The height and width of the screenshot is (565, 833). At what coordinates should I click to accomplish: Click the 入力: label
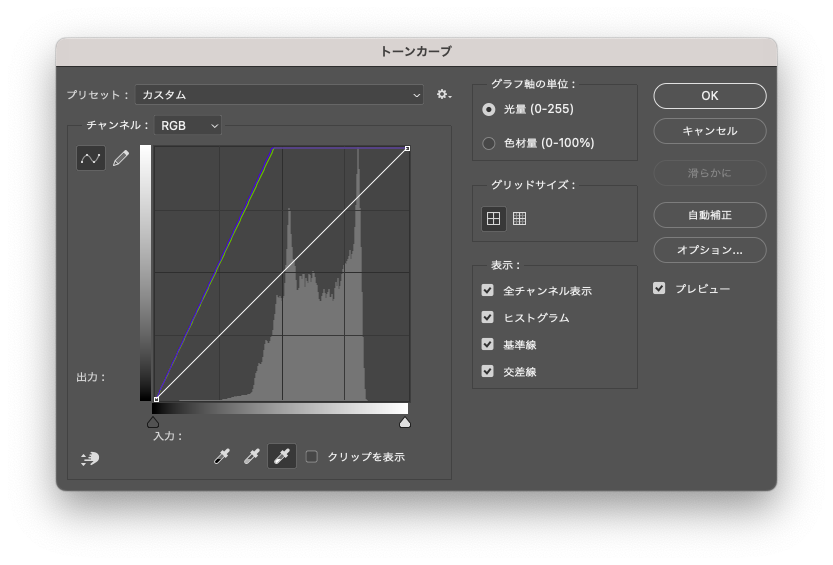click(168, 436)
